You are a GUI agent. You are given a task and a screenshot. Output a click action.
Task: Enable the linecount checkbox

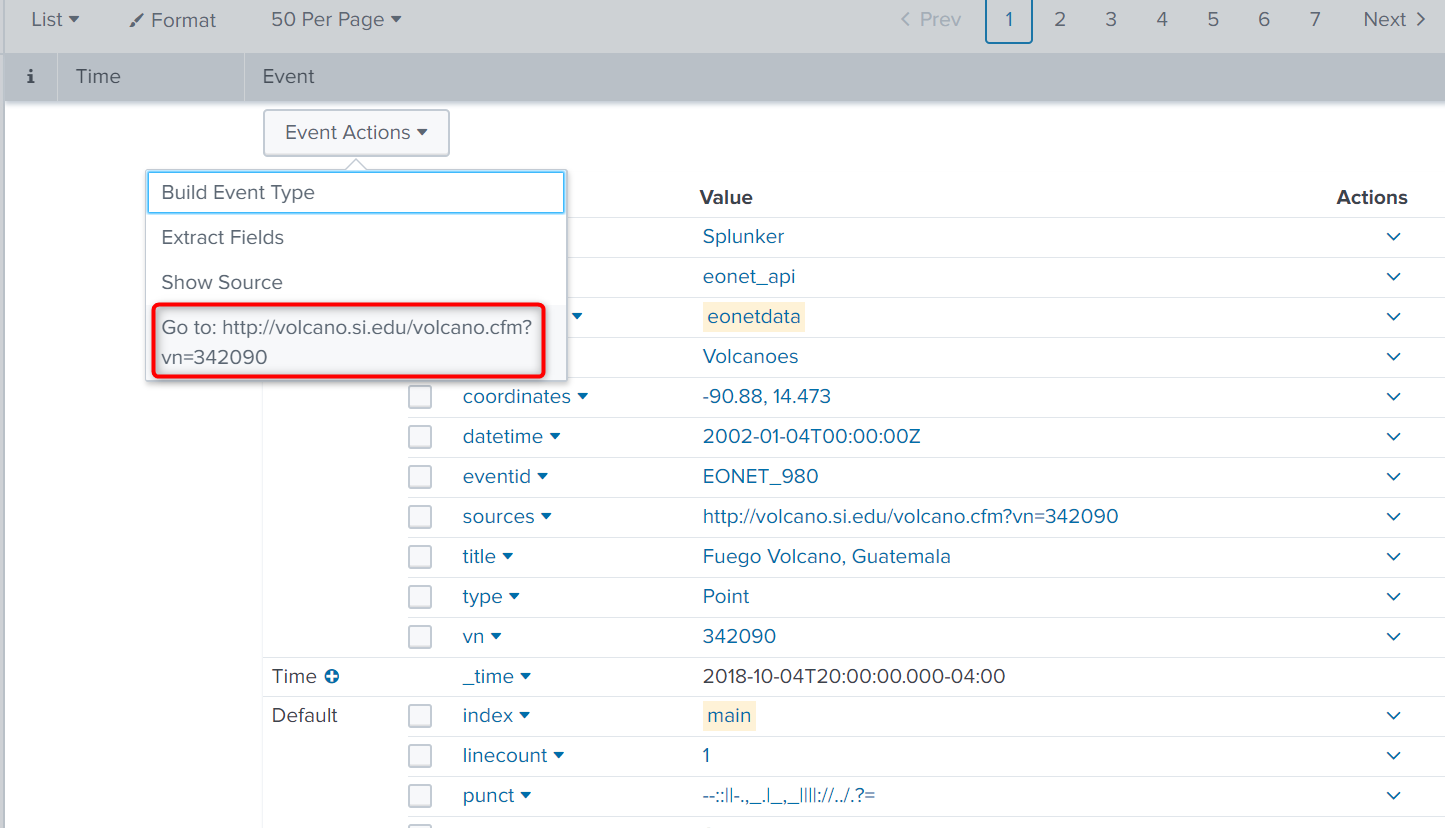(x=420, y=755)
